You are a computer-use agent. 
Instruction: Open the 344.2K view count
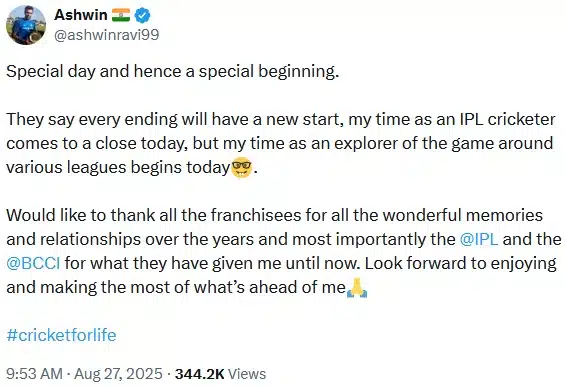[200, 374]
